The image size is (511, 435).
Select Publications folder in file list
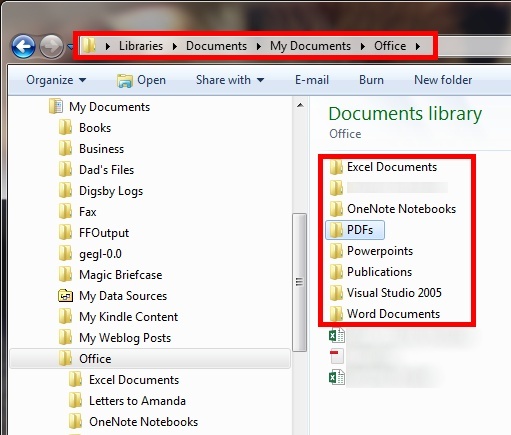coord(371,272)
